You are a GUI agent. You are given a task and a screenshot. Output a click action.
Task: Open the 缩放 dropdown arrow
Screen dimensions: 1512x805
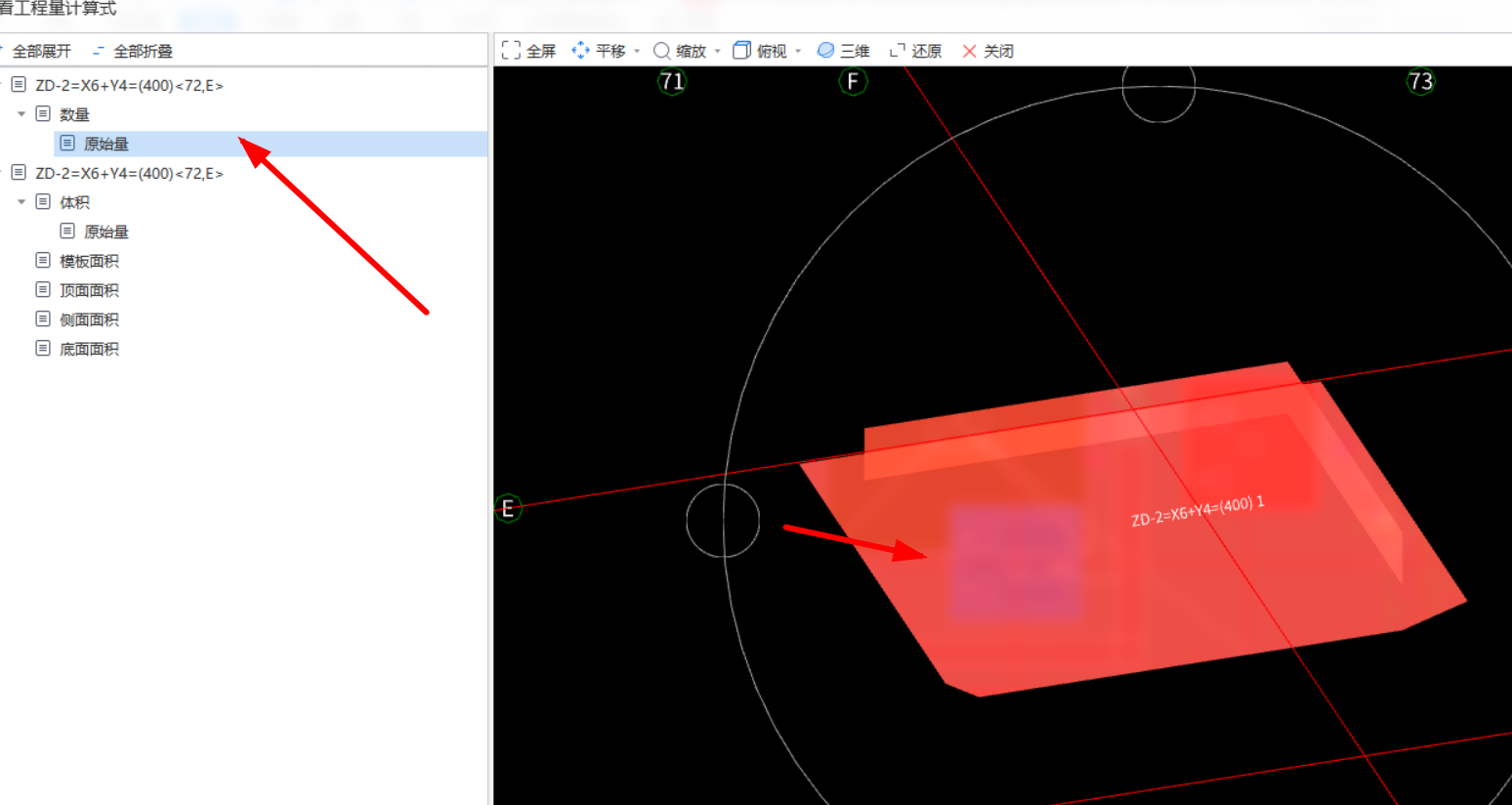point(717,51)
